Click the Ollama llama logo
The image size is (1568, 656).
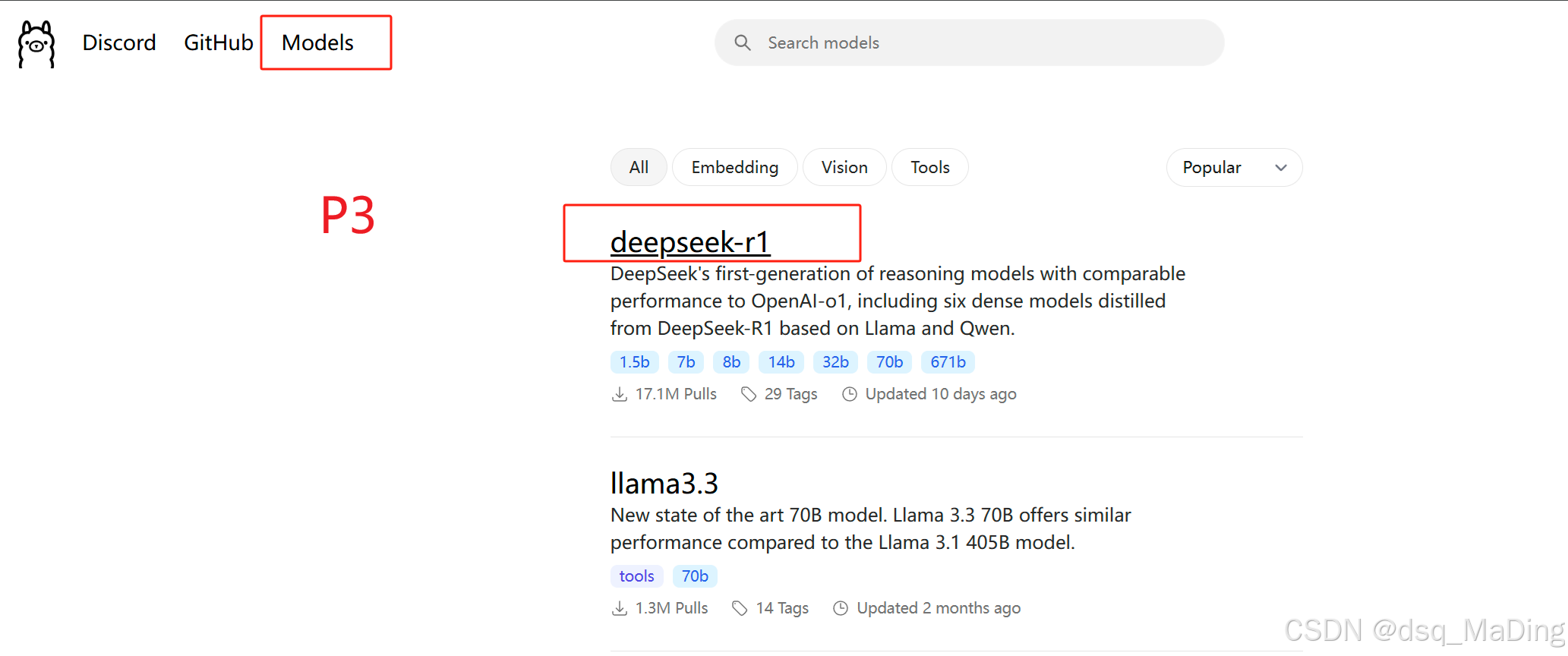tap(36, 44)
